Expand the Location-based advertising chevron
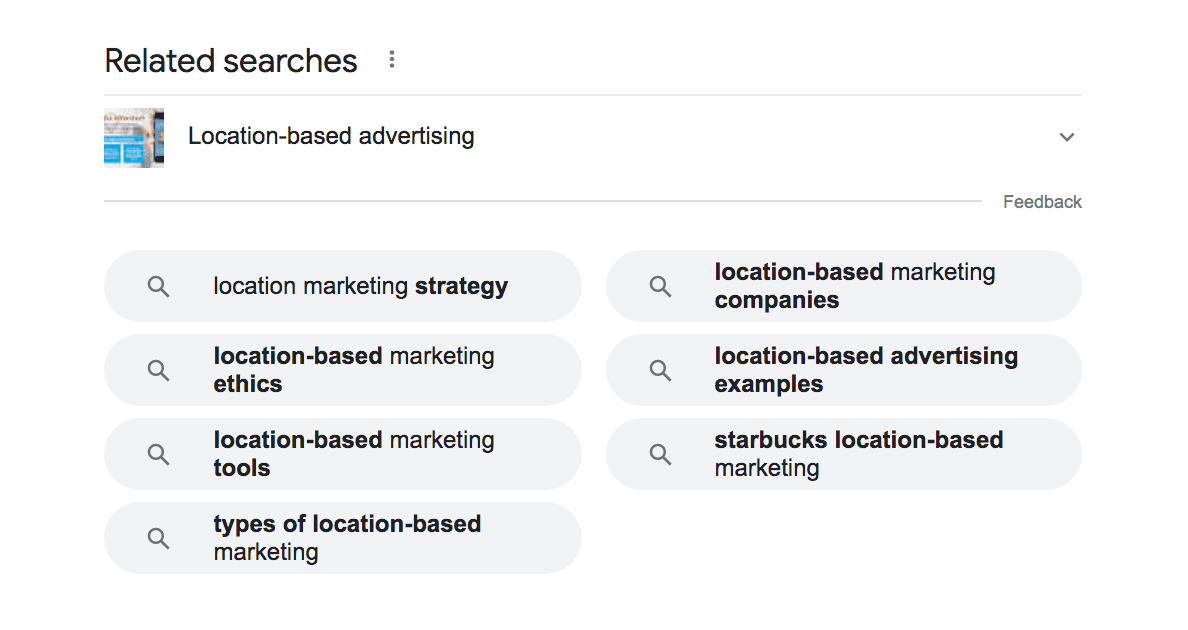 tap(1067, 137)
